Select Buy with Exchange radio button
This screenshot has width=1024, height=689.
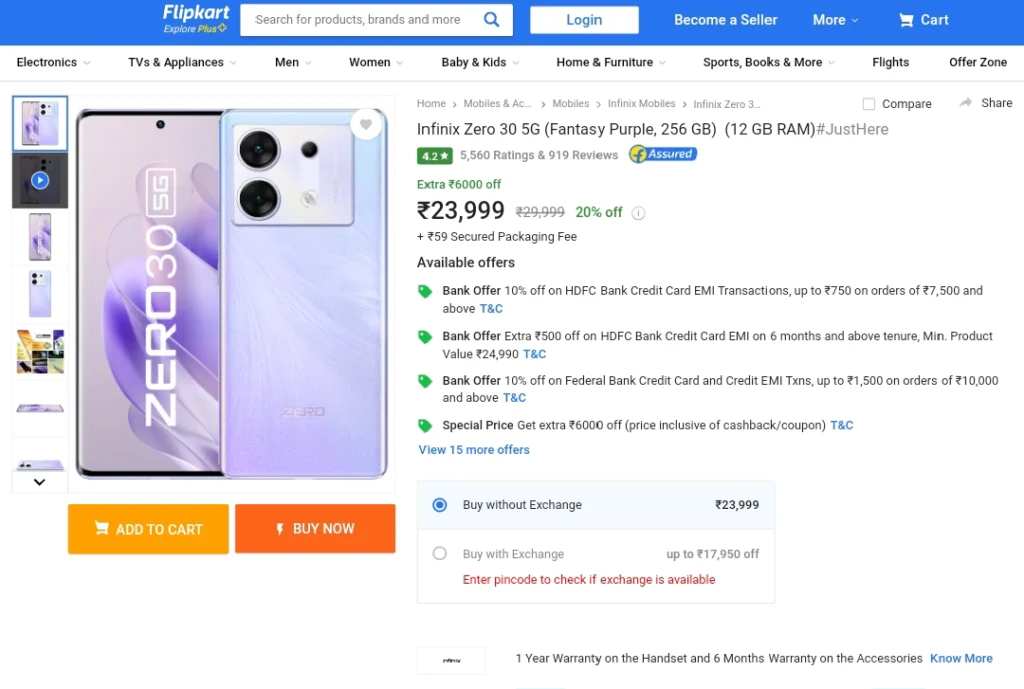(x=440, y=554)
